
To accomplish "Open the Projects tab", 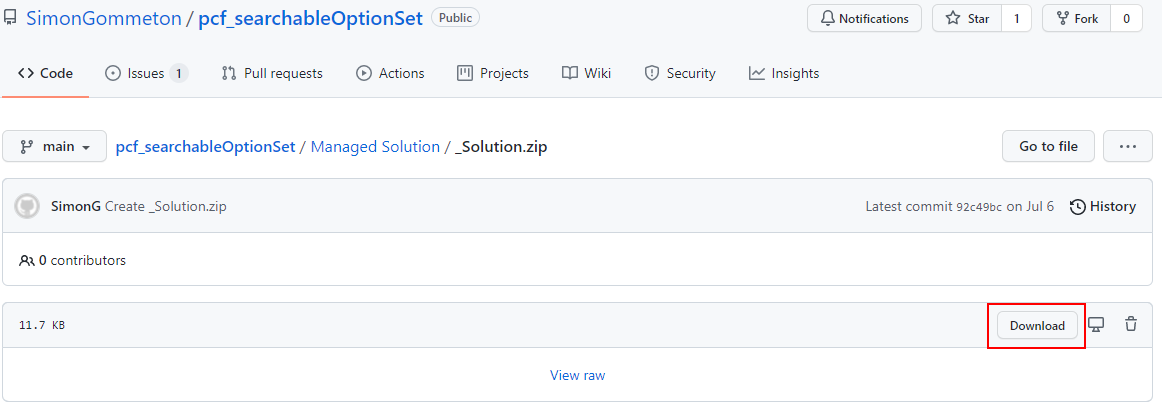I will pos(493,73).
